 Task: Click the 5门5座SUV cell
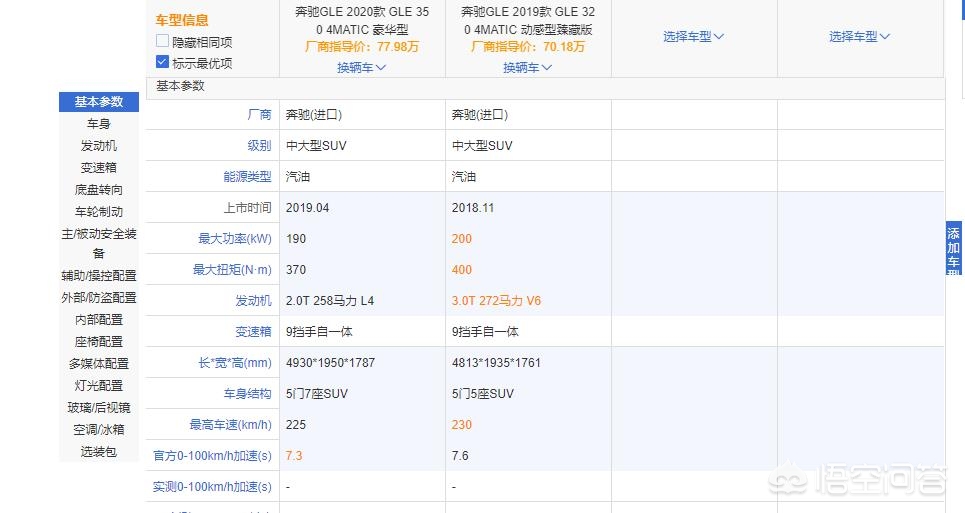point(482,394)
